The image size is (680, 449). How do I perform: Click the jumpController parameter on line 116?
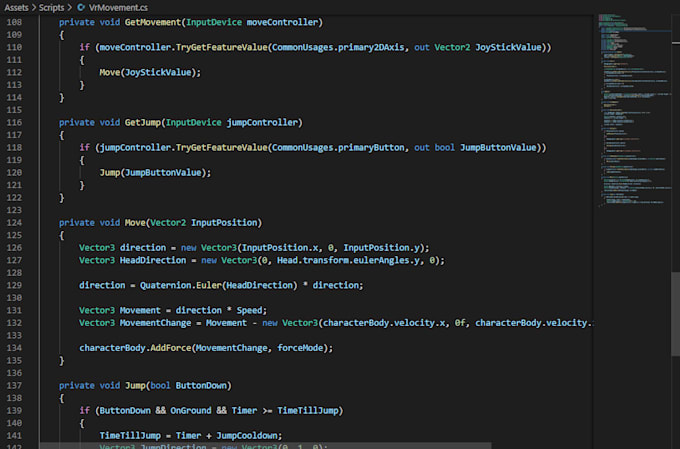(x=262, y=122)
